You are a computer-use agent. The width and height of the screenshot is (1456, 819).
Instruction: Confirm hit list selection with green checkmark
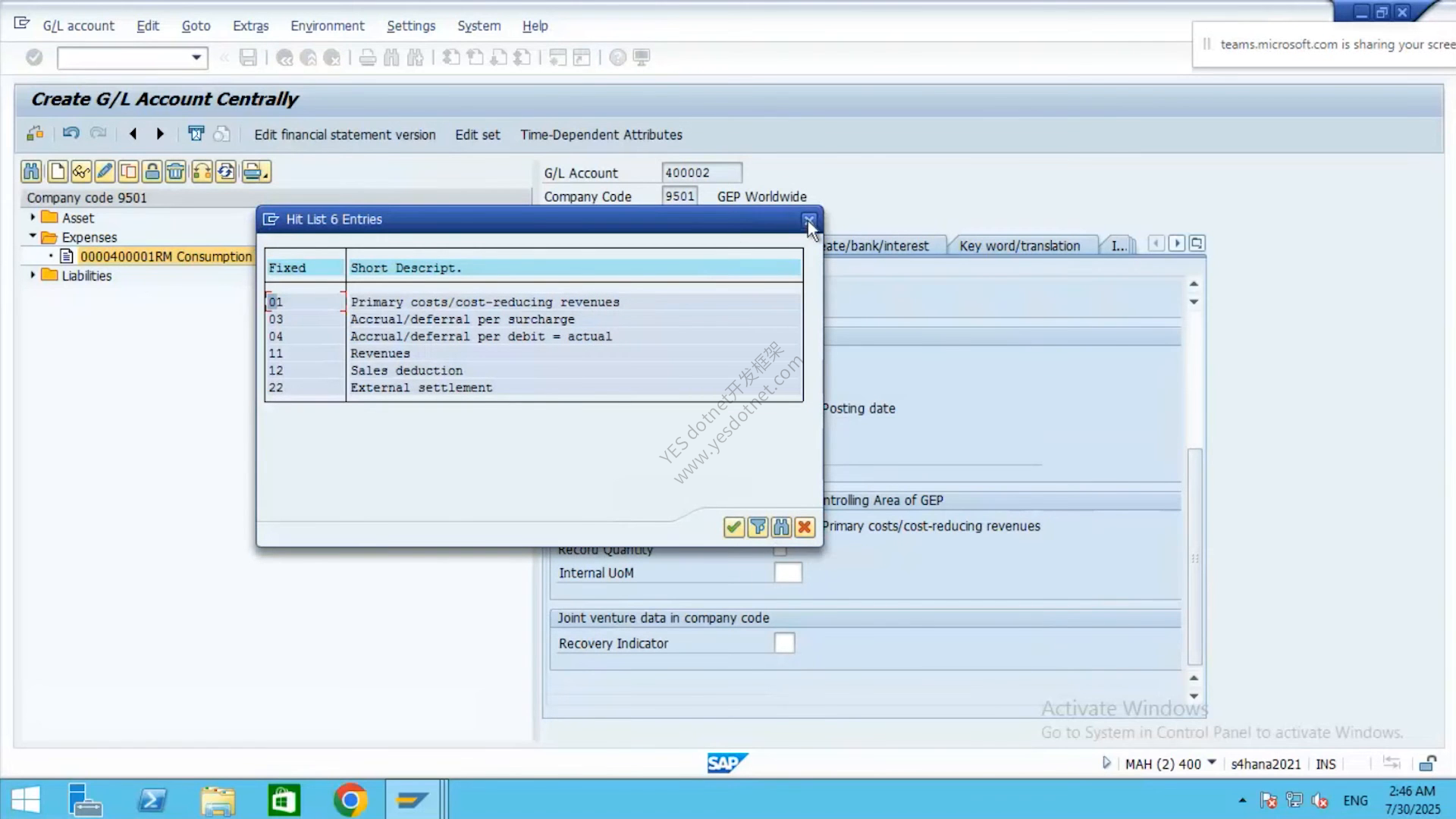(x=733, y=527)
